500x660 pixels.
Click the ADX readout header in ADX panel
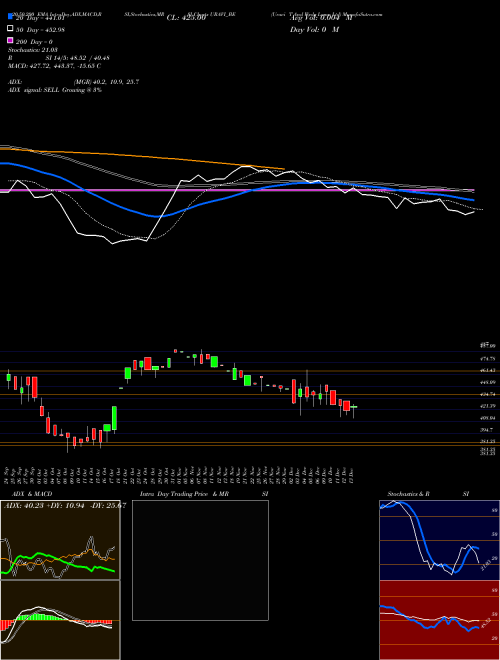coord(65,506)
